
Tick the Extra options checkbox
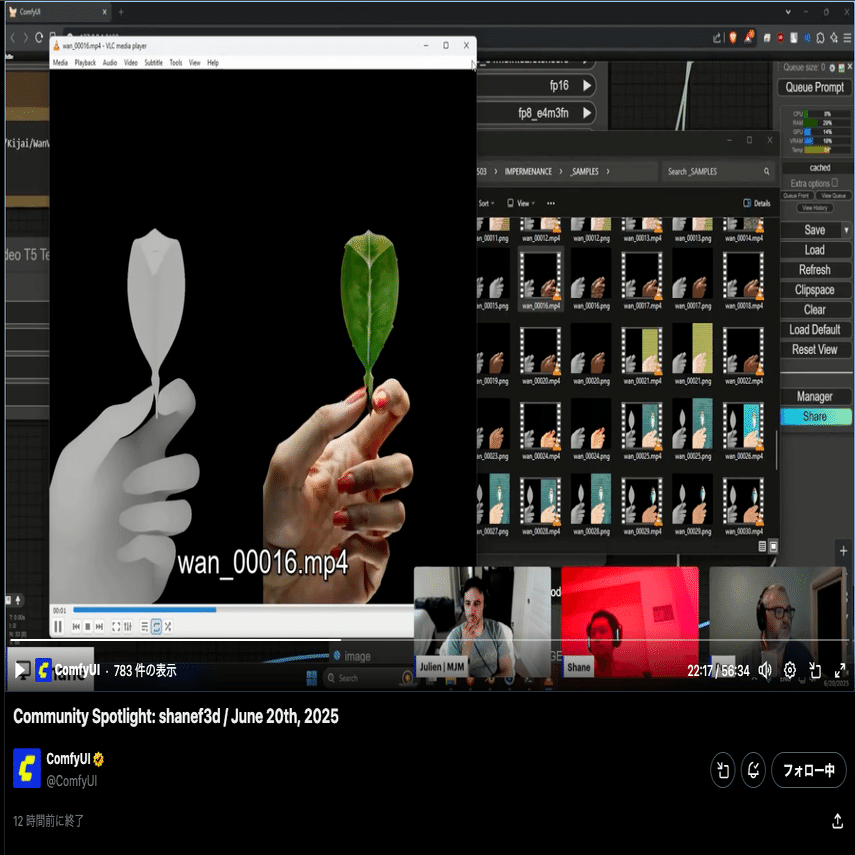[x=834, y=183]
